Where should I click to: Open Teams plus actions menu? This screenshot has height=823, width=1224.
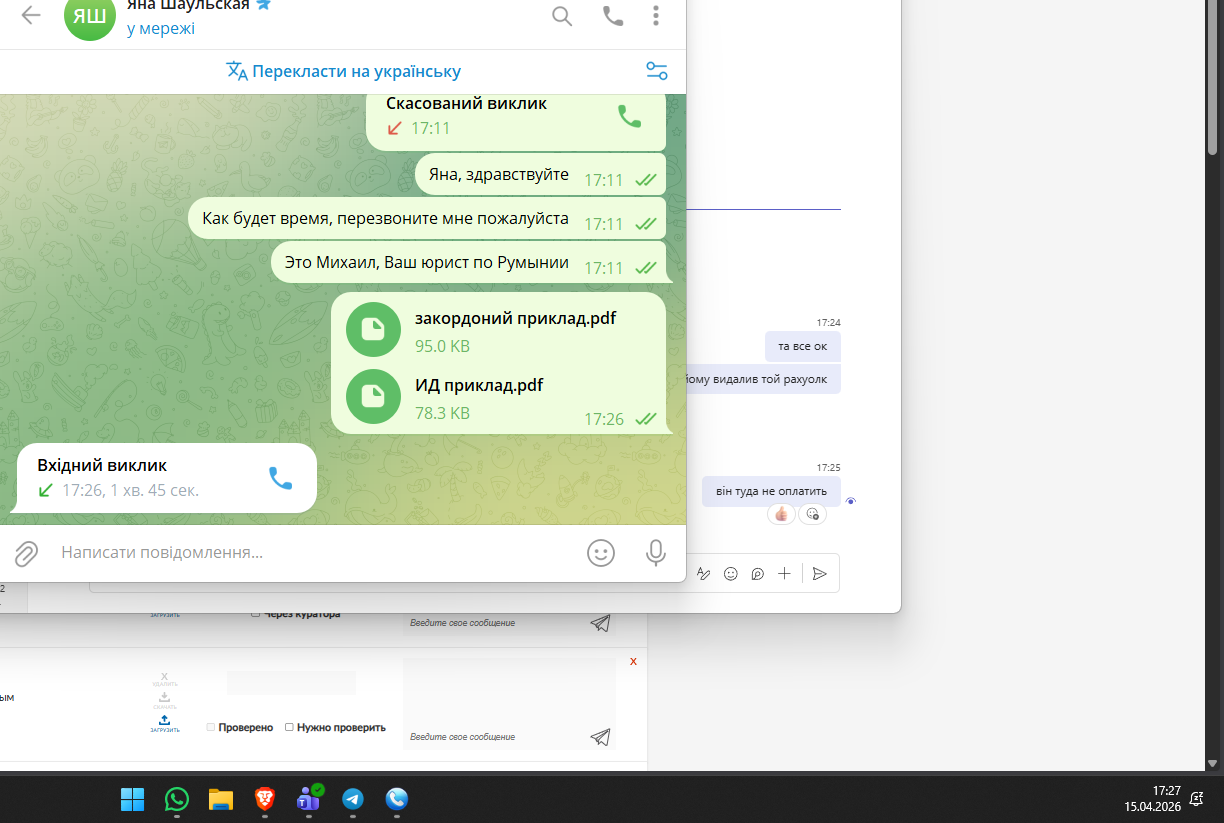pyautogui.click(x=785, y=573)
